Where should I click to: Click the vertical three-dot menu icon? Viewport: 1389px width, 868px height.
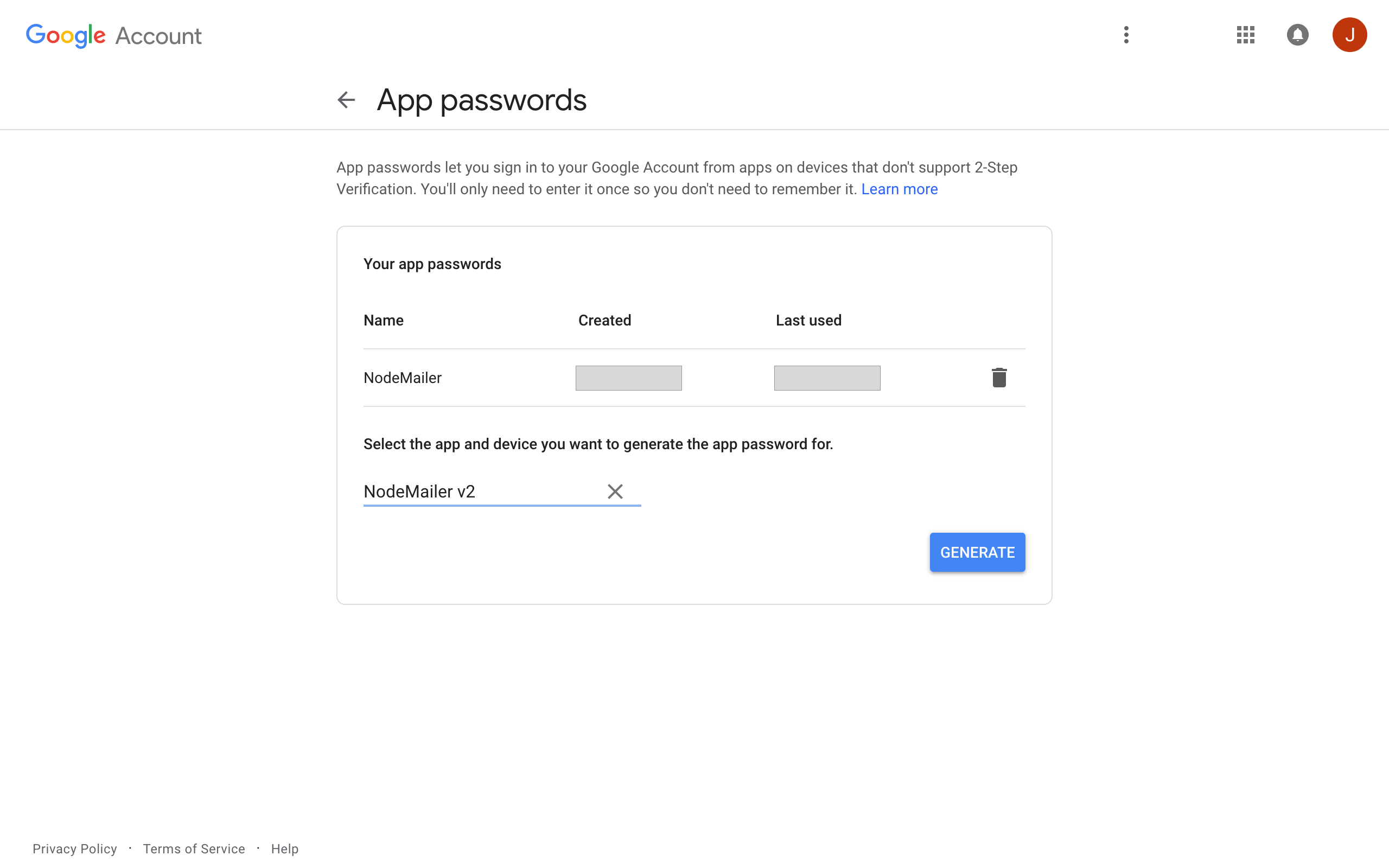[x=1126, y=35]
